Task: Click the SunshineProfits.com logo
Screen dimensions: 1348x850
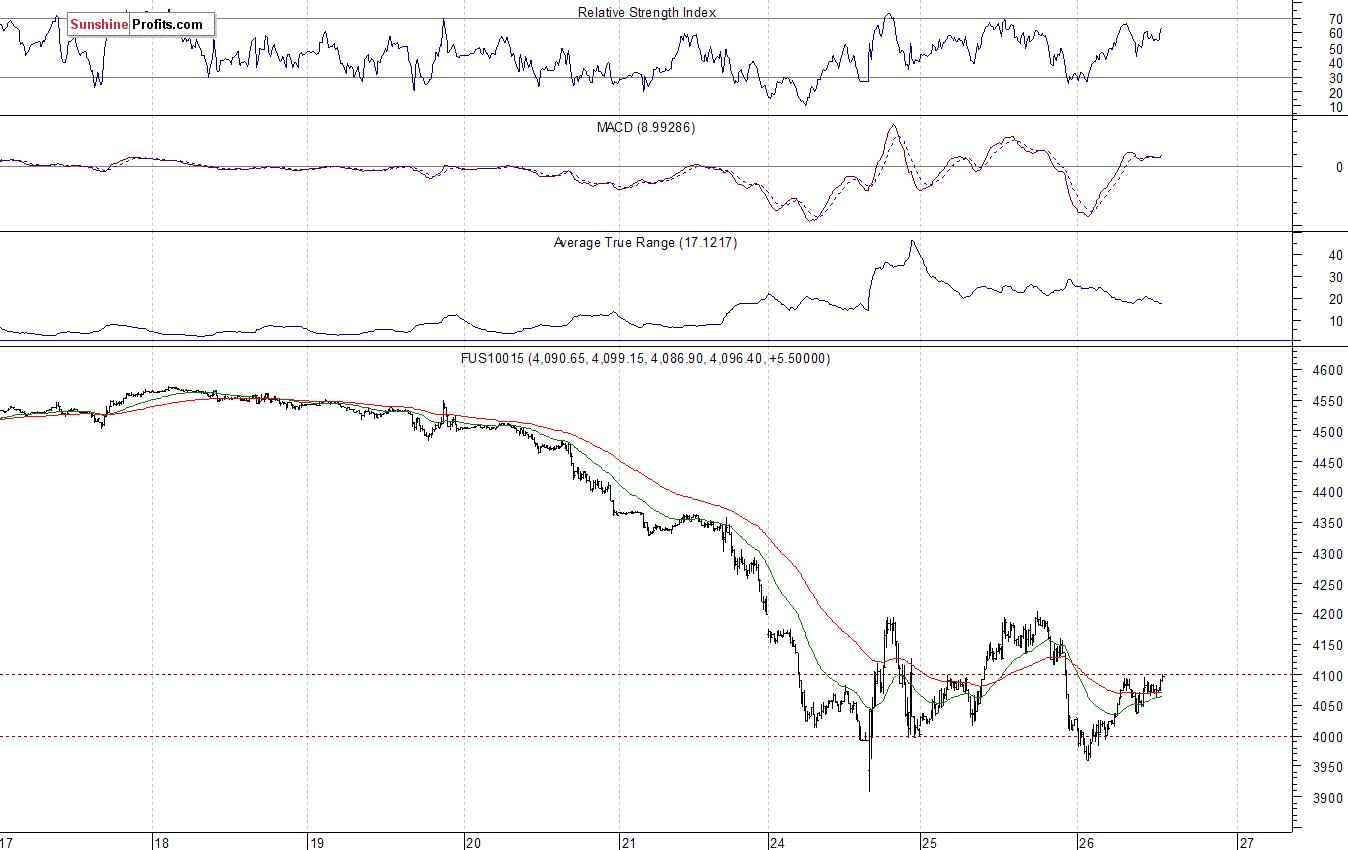Action: point(141,24)
